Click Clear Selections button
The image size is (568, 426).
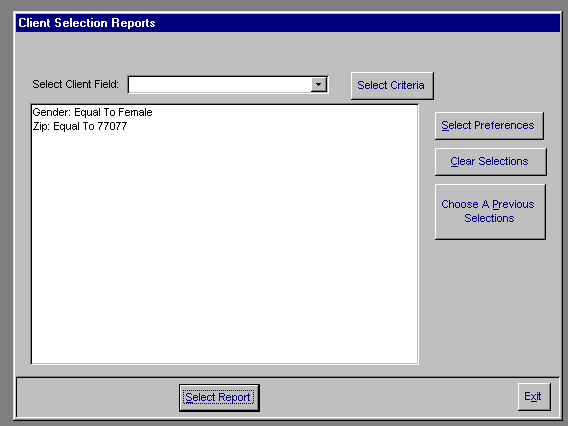[x=490, y=162]
